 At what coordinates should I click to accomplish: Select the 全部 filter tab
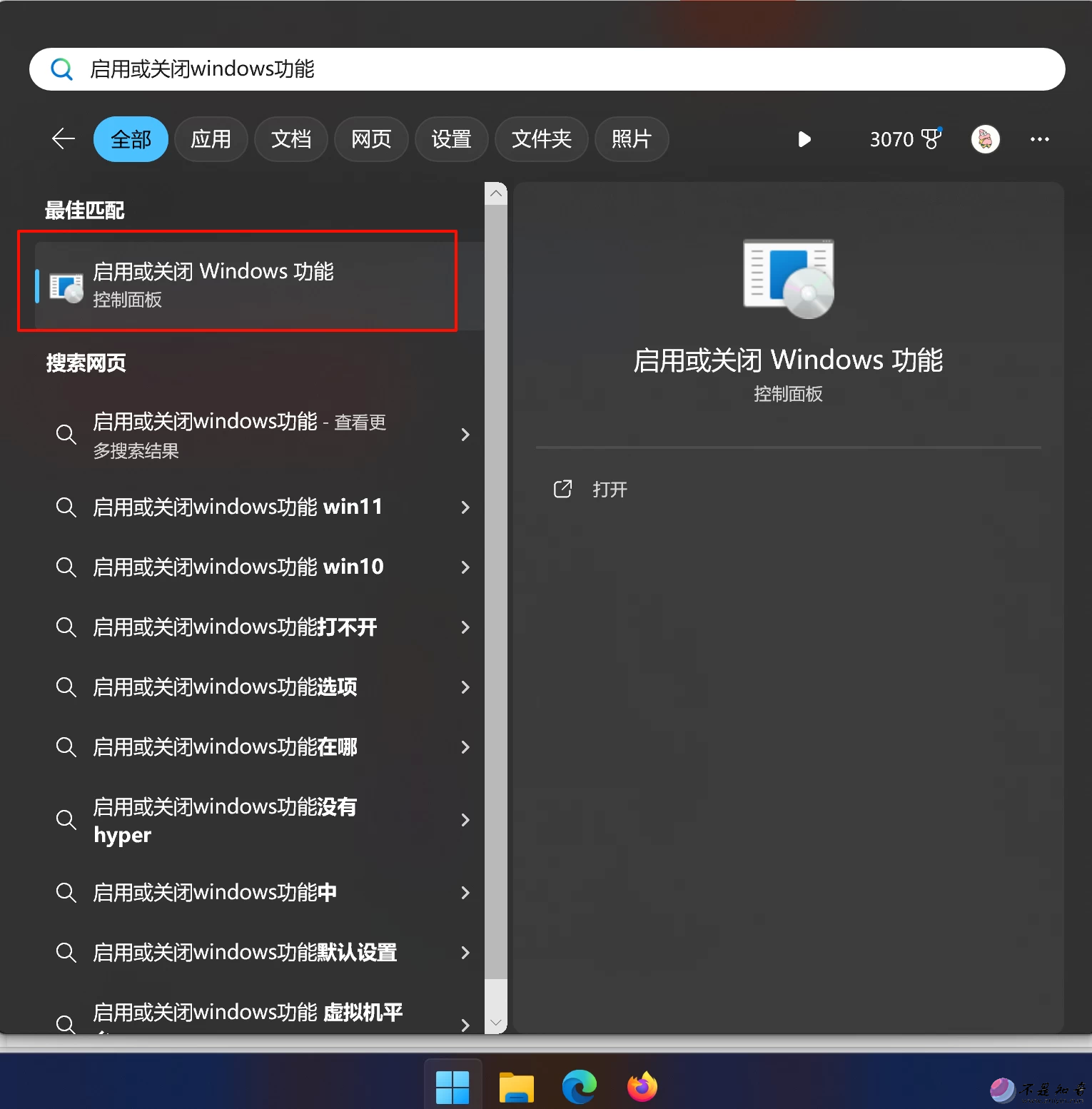pos(131,139)
